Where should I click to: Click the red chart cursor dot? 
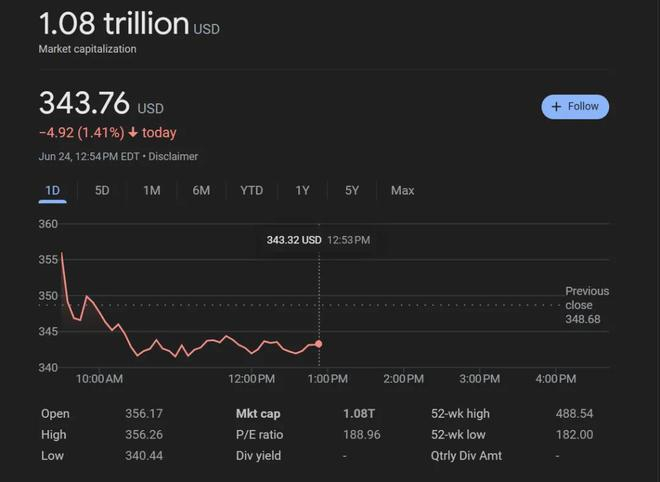point(319,343)
